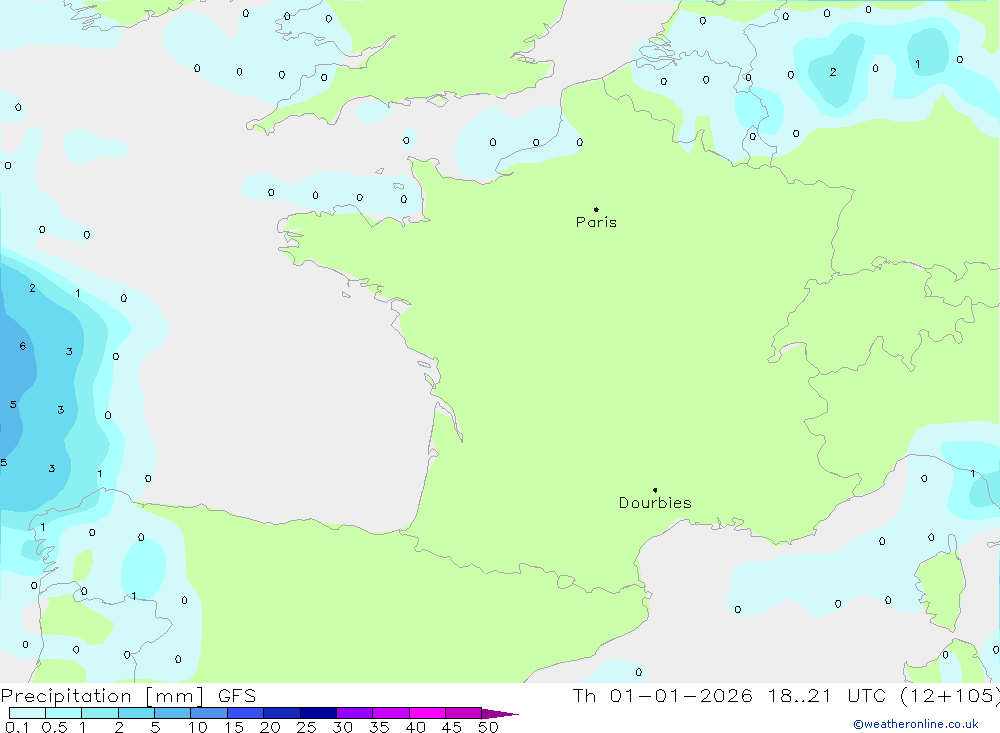Click the legend's arrow tip beyond 50
The height and width of the screenshot is (733, 1000).
tap(500, 713)
